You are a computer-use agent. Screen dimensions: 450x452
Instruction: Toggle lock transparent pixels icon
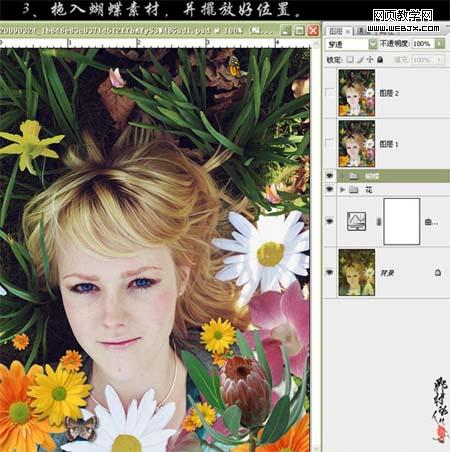coord(350,60)
